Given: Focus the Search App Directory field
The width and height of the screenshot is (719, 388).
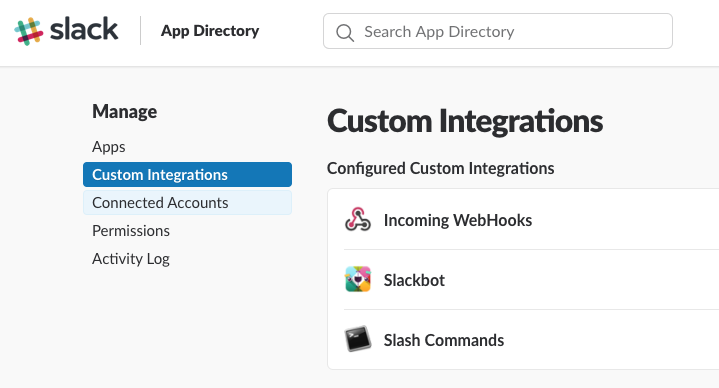Looking at the screenshot, I should coord(498,31).
